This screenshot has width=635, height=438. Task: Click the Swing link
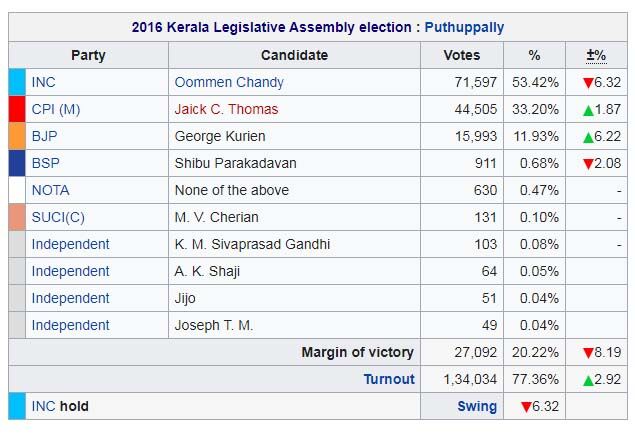pos(477,406)
